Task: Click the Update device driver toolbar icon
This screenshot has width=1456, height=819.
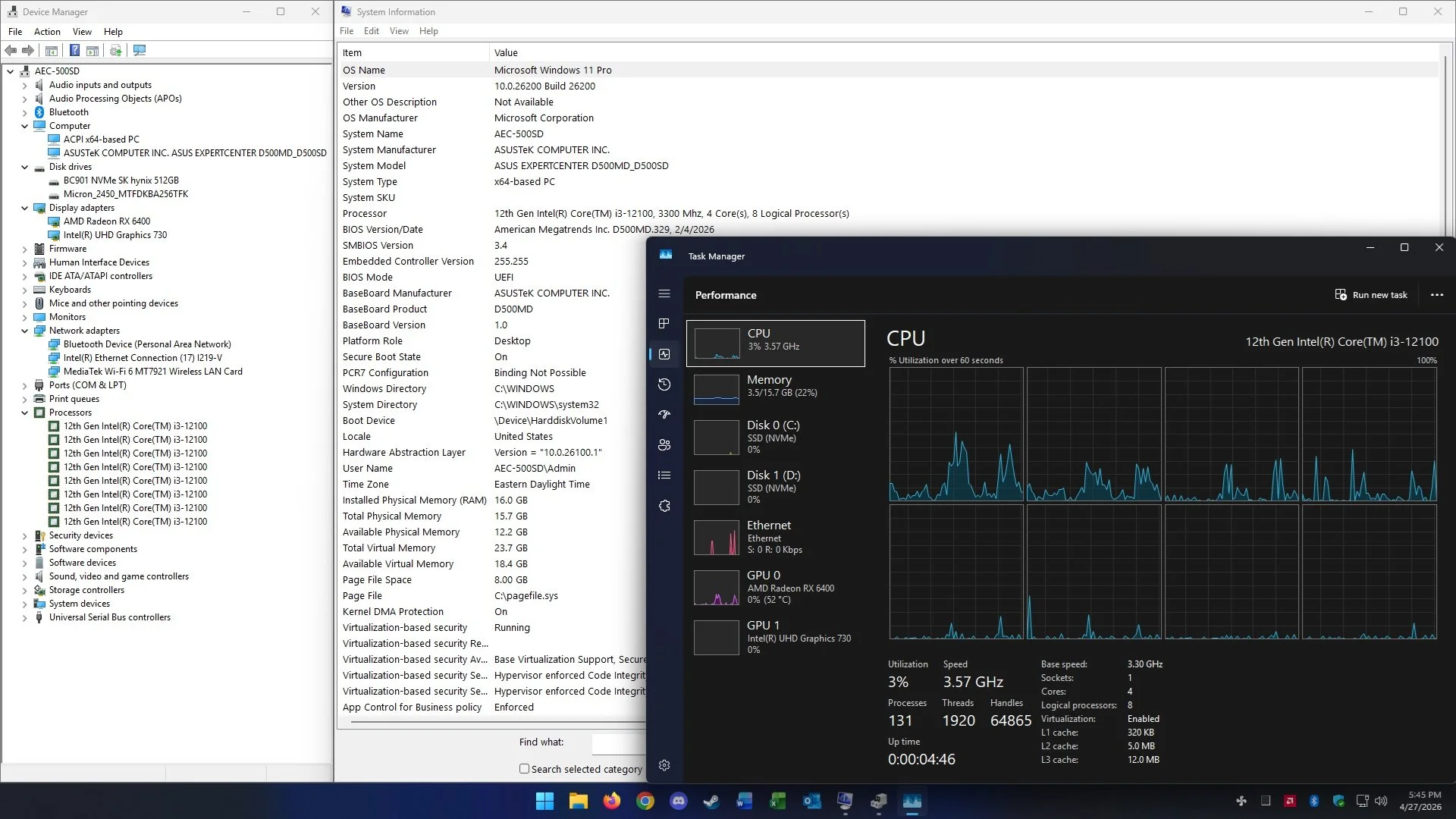Action: [115, 51]
